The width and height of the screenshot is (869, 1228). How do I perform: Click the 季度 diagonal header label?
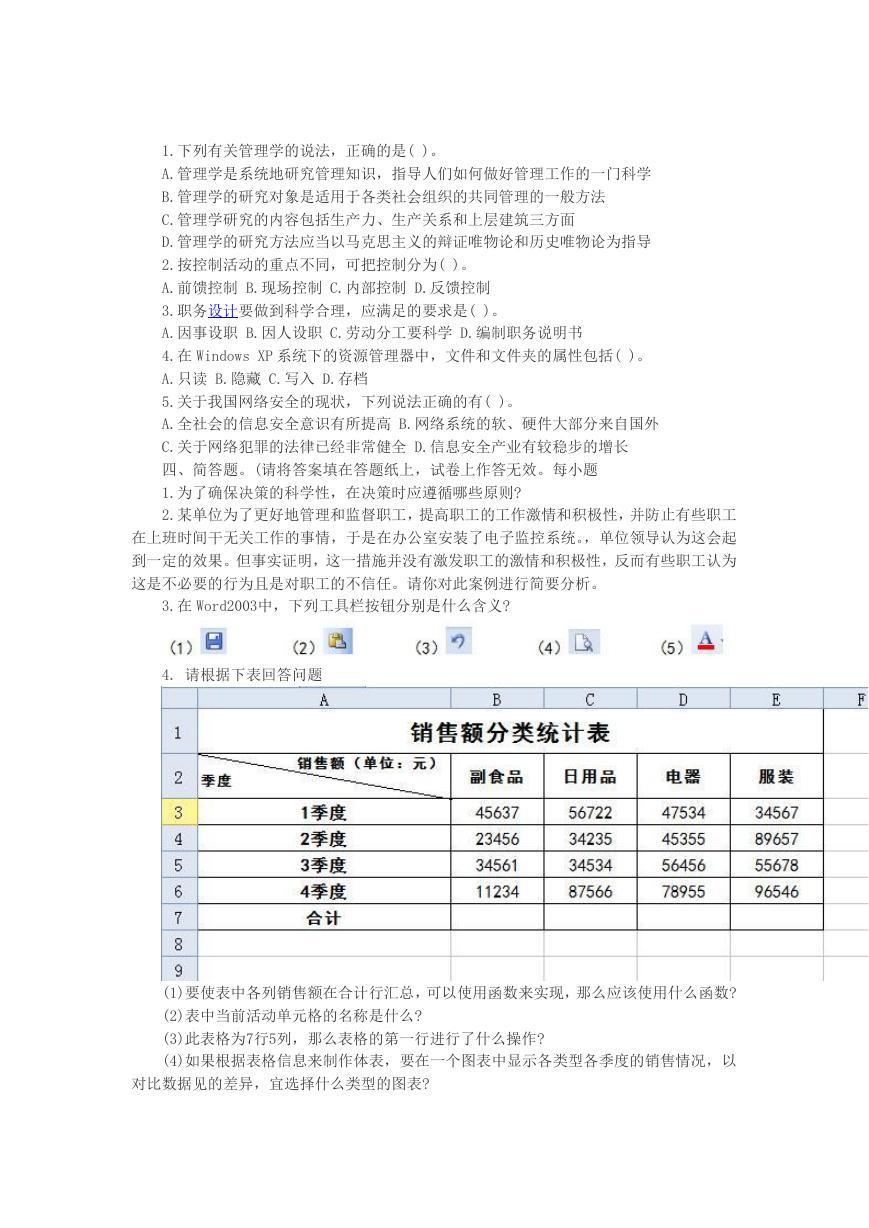coord(216,781)
